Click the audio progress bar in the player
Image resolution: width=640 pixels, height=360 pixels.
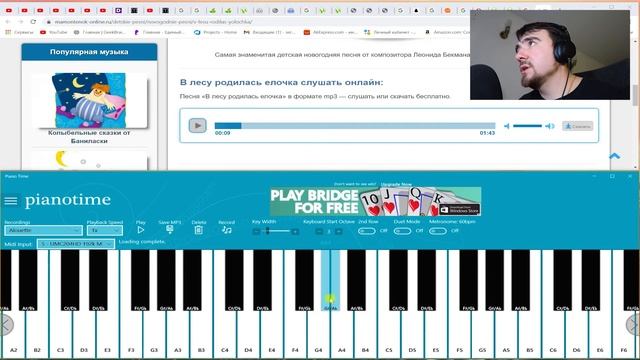click(355, 126)
